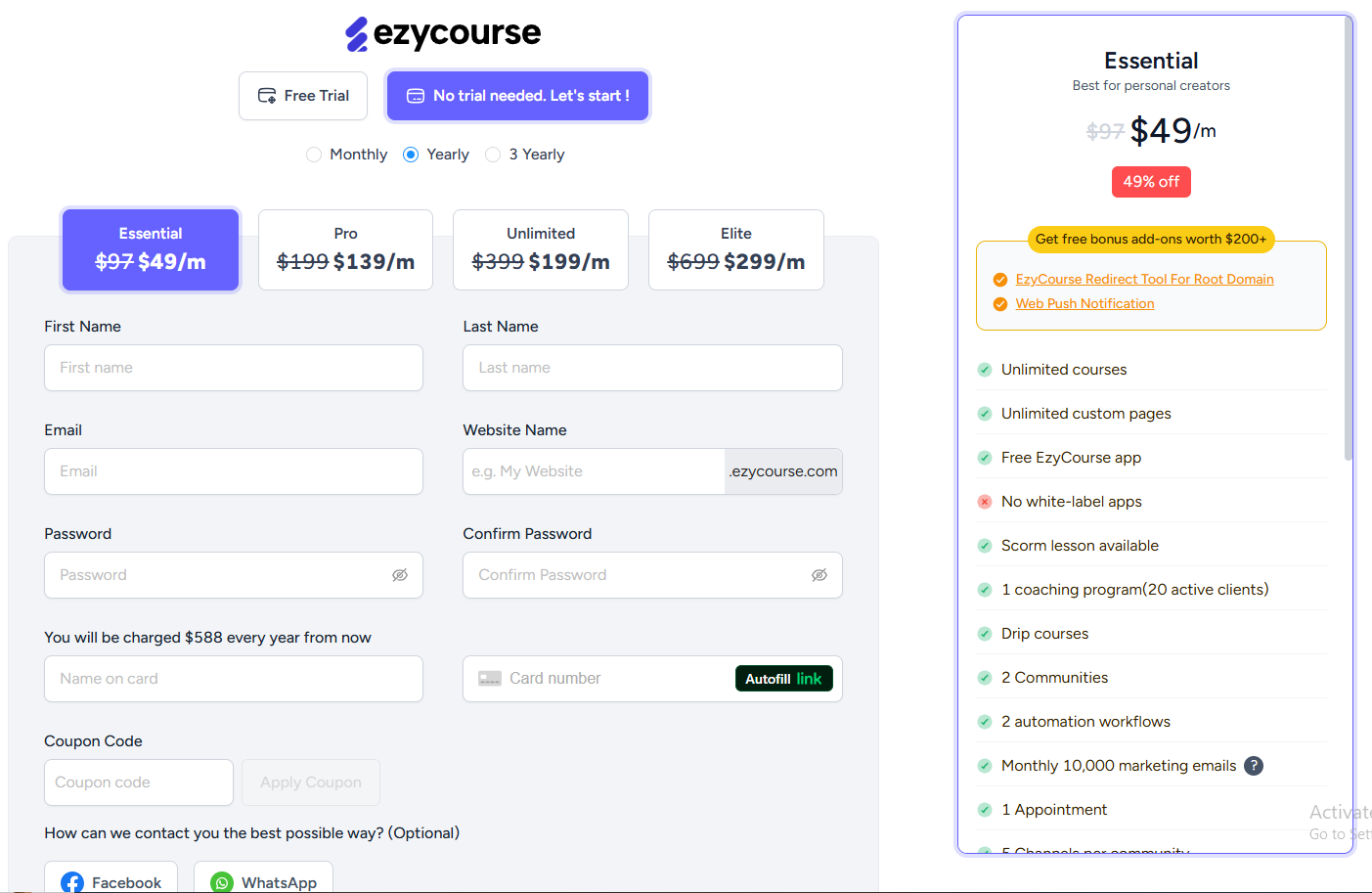Click the Facebook logo icon
Viewport: 1372px width, 893px height.
point(72,883)
